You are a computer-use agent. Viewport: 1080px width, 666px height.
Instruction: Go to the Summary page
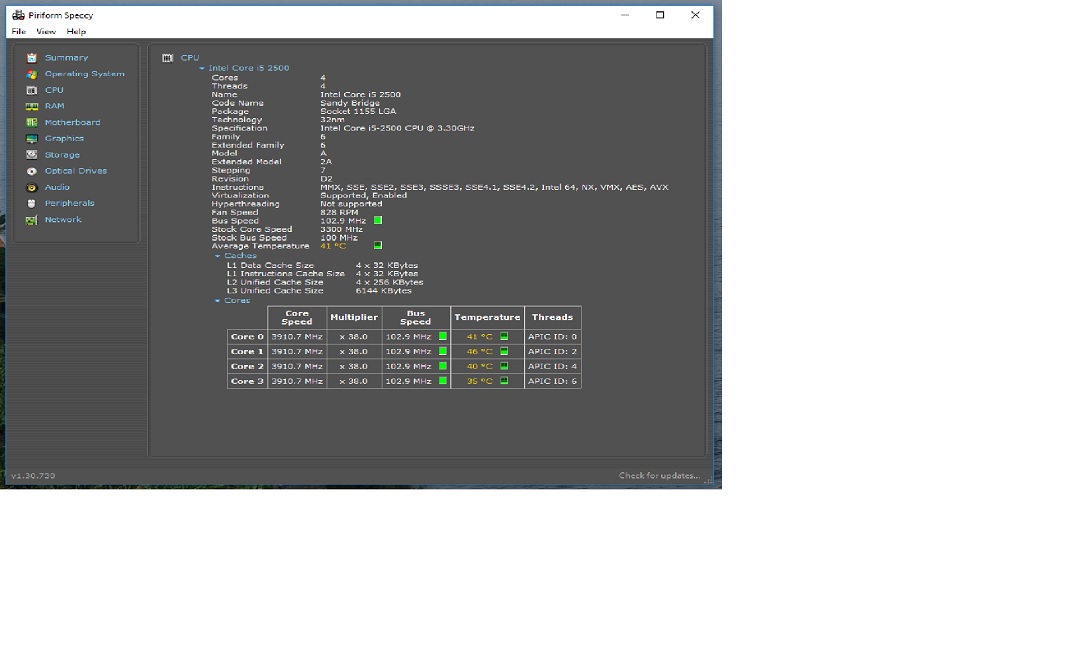(66, 58)
